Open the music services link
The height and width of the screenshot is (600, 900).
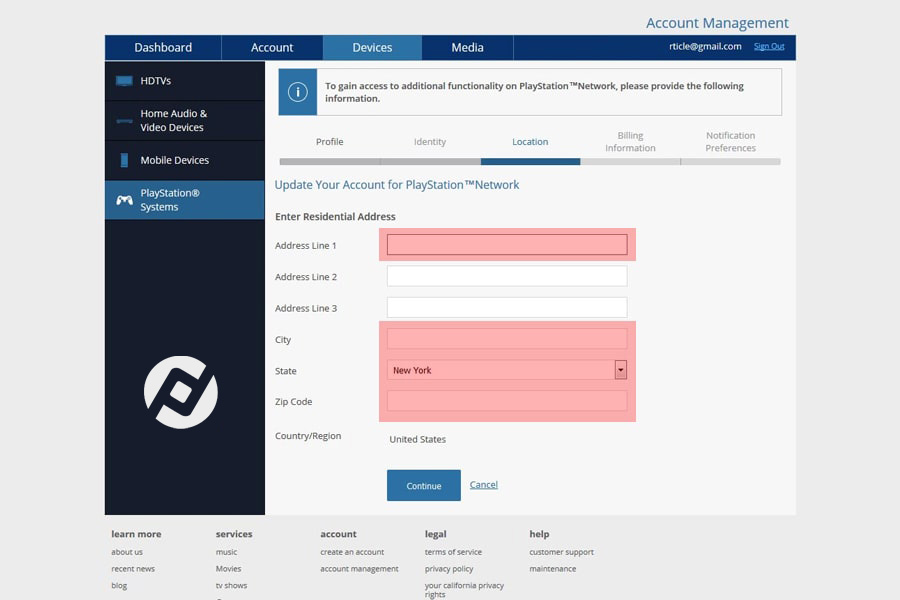(226, 552)
